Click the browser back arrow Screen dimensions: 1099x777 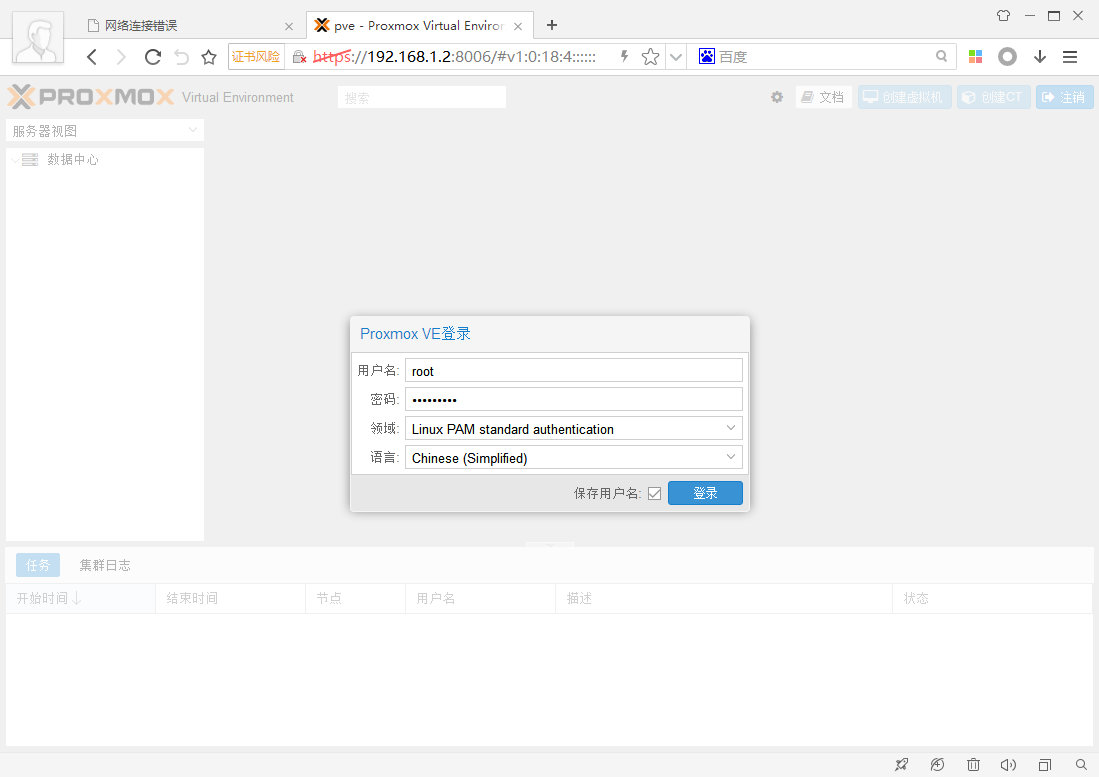92,57
